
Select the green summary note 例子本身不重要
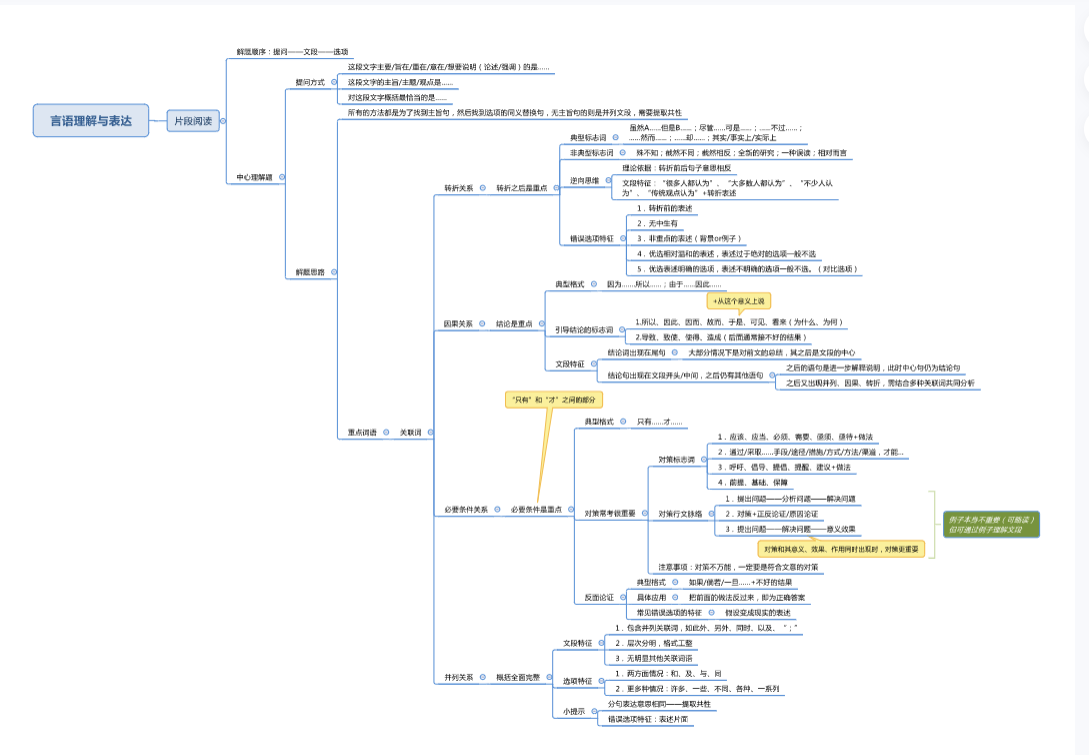pos(992,523)
